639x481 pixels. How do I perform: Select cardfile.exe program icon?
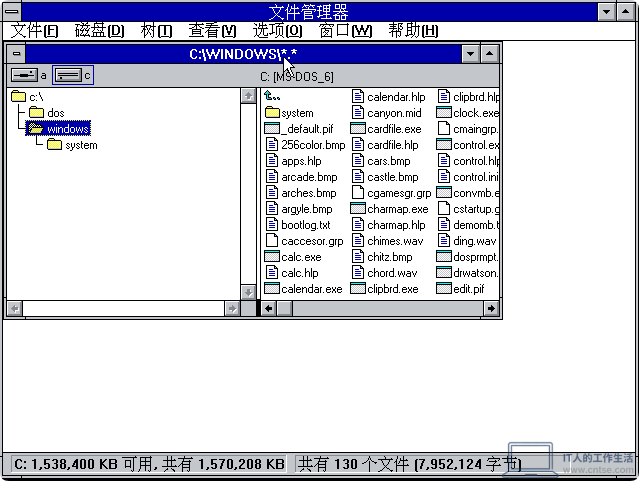point(358,129)
